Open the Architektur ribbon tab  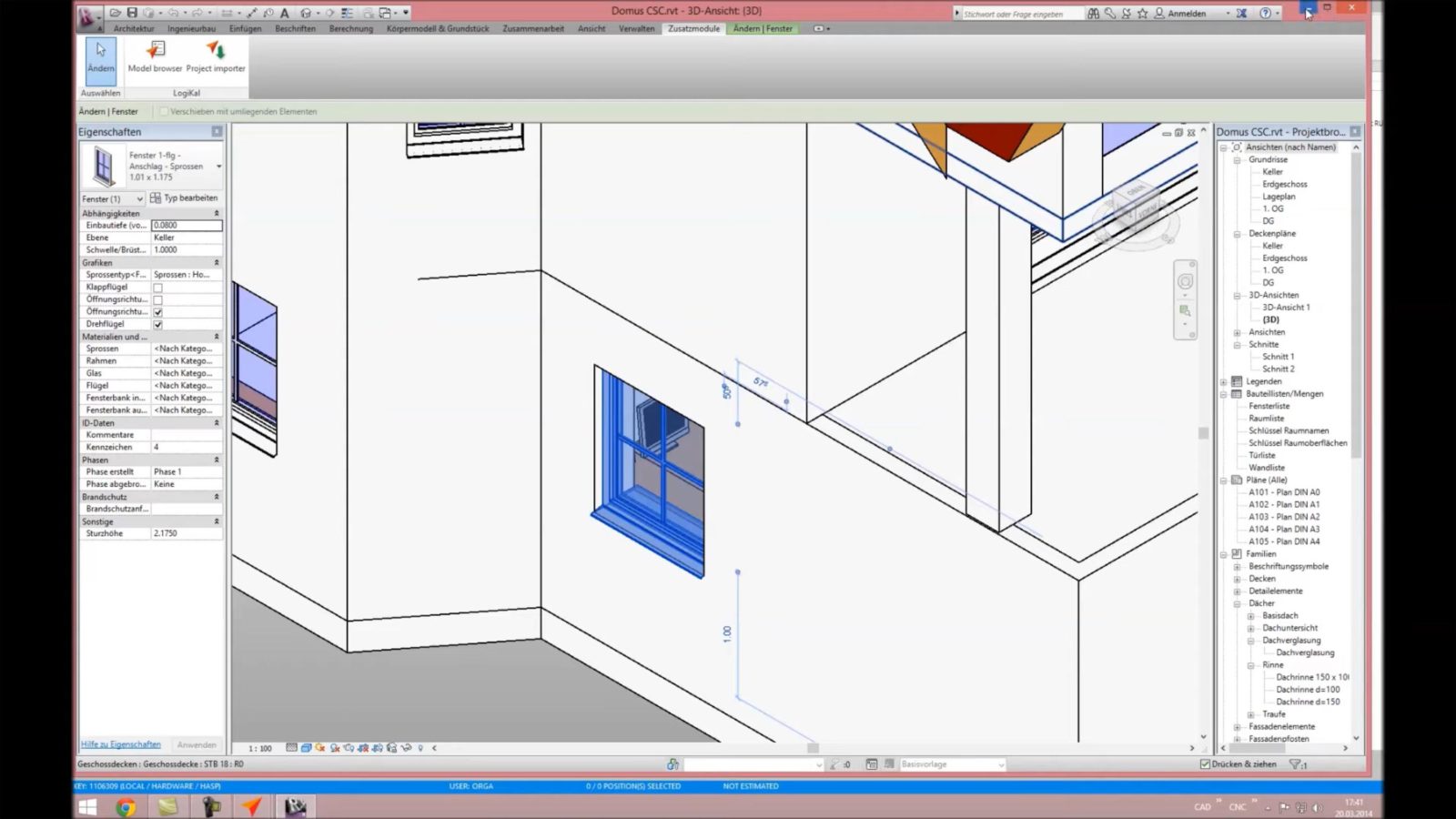pos(134,28)
